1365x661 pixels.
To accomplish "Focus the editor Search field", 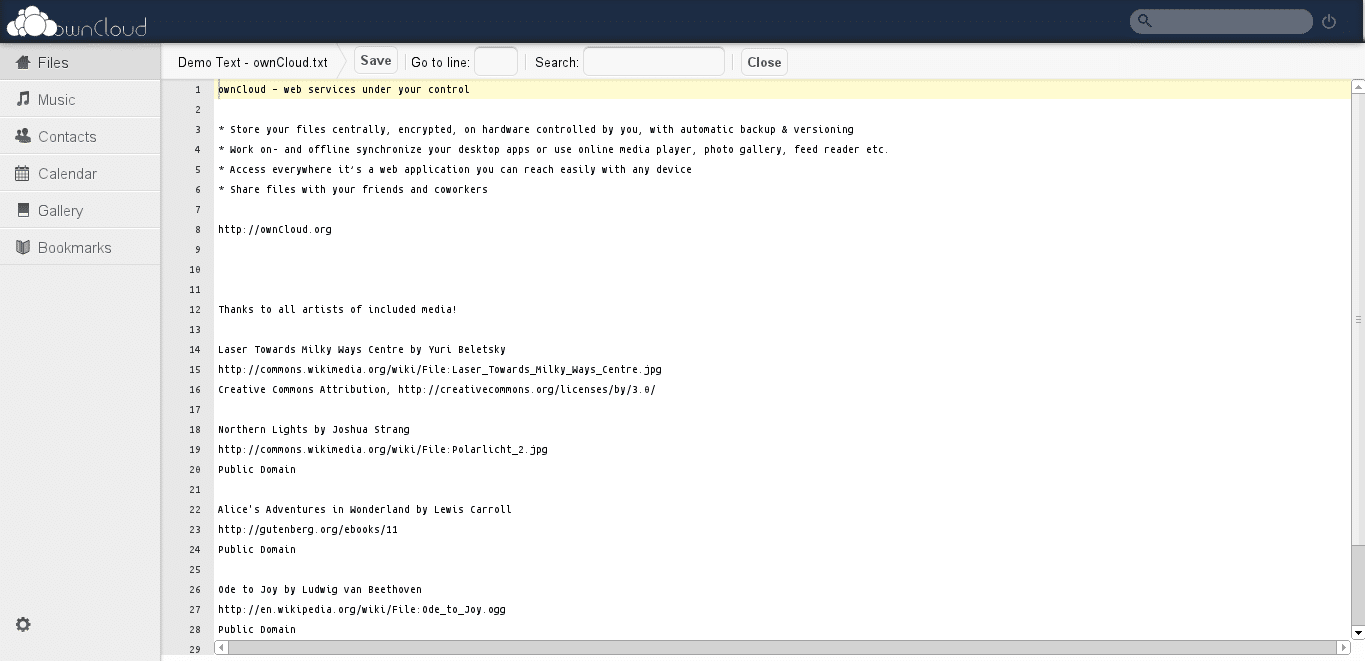I will 654,62.
